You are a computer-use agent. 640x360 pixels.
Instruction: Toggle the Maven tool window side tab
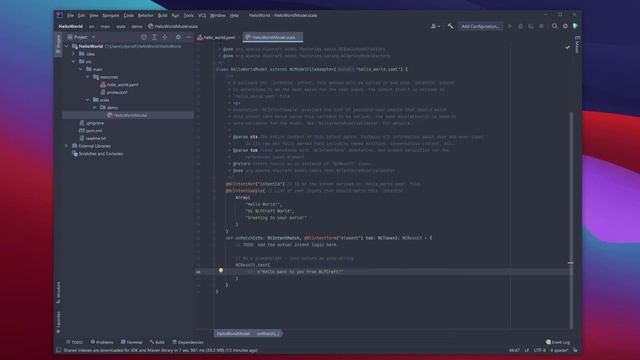[x=577, y=44]
